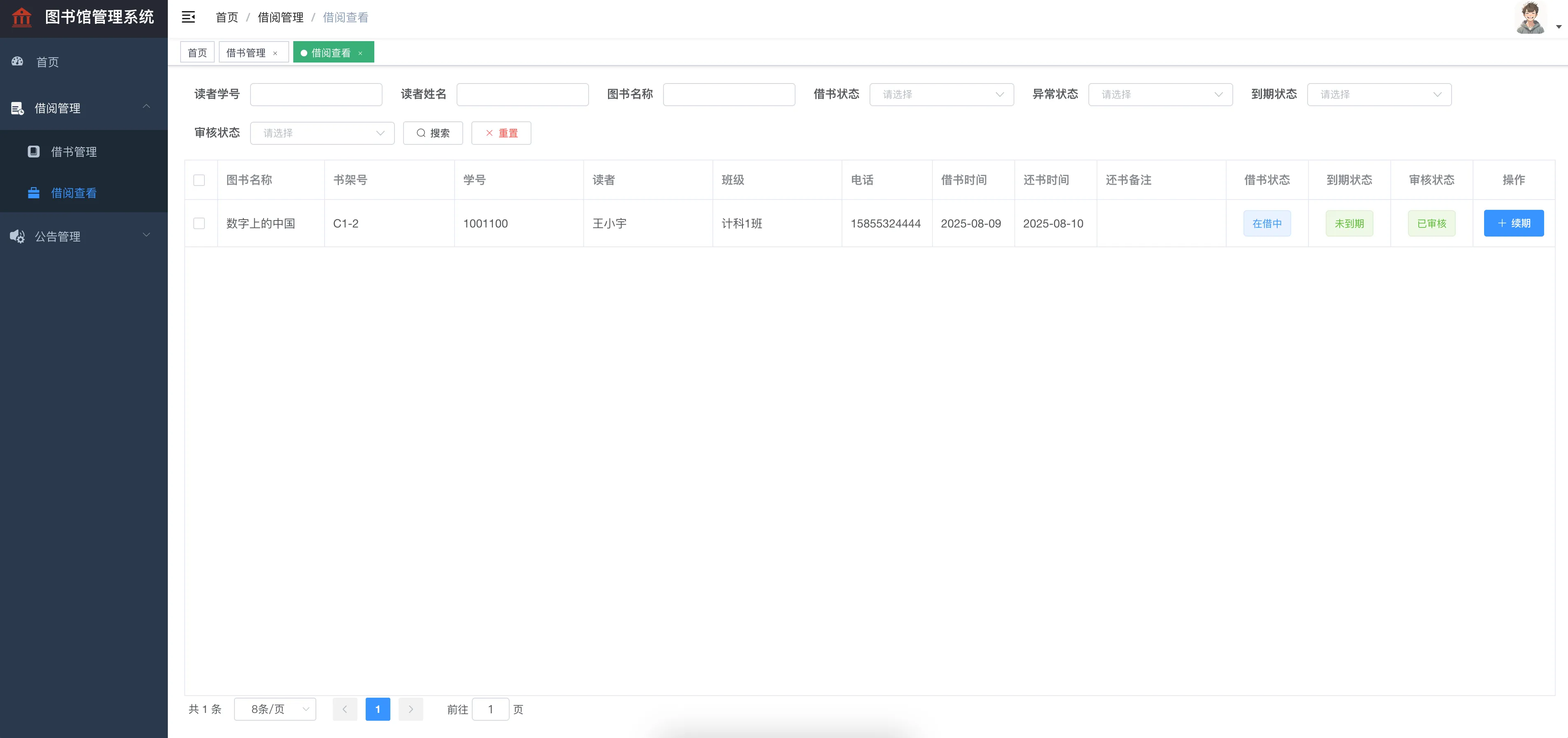Viewport: 1568px width, 738px height.
Task: Toggle the select-all checkbox in table header
Action: coord(199,180)
